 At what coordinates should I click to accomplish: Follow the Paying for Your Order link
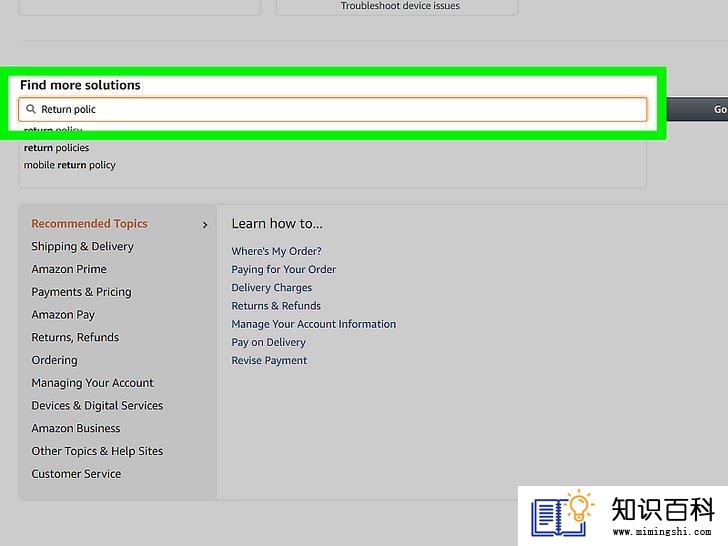click(x=283, y=269)
